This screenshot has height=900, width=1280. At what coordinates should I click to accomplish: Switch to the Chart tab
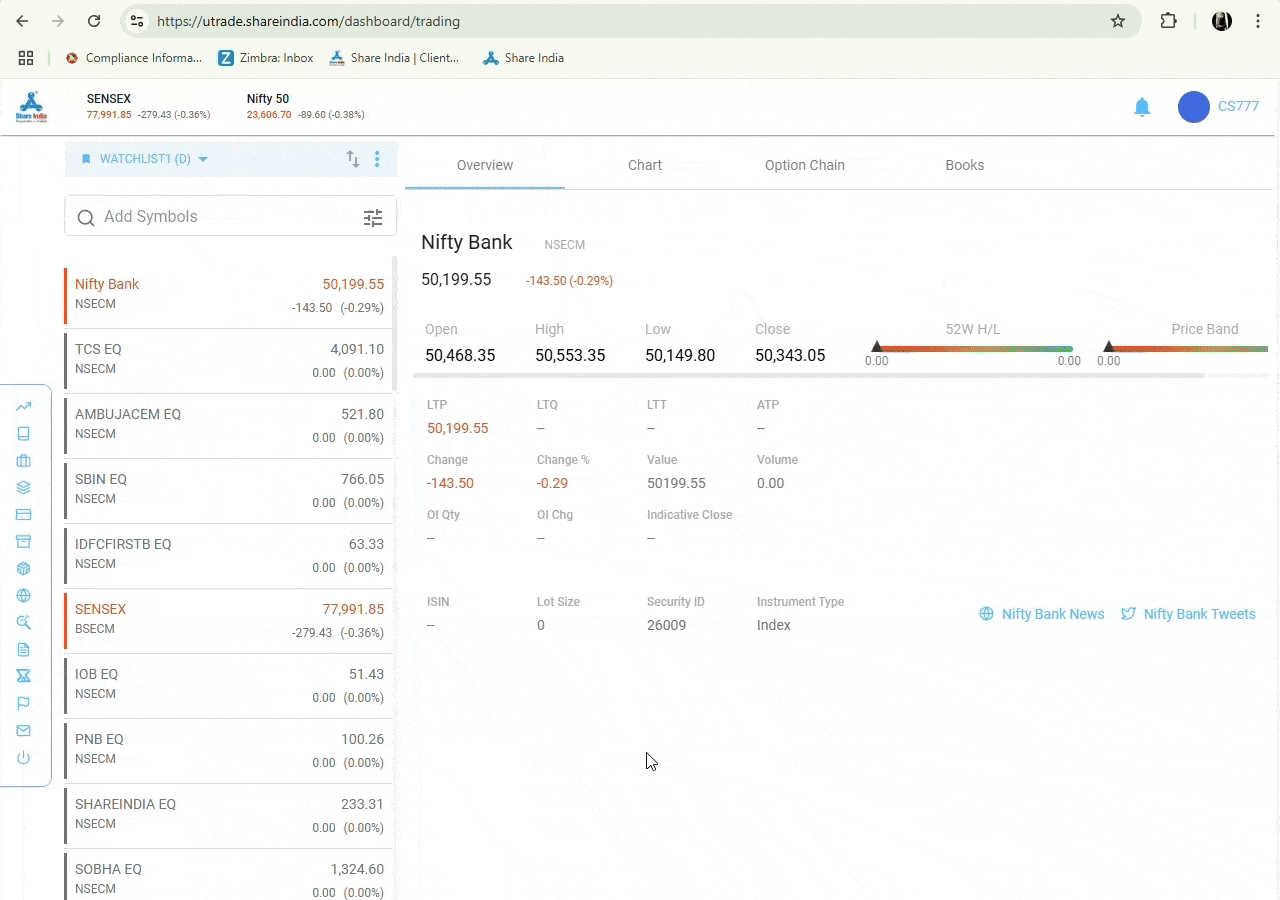[644, 165]
